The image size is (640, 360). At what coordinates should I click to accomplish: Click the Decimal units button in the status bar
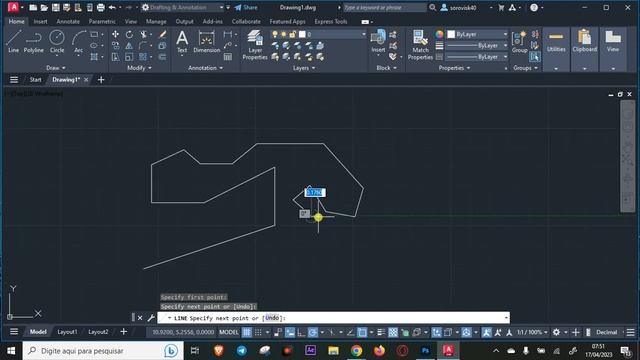tap(606, 332)
